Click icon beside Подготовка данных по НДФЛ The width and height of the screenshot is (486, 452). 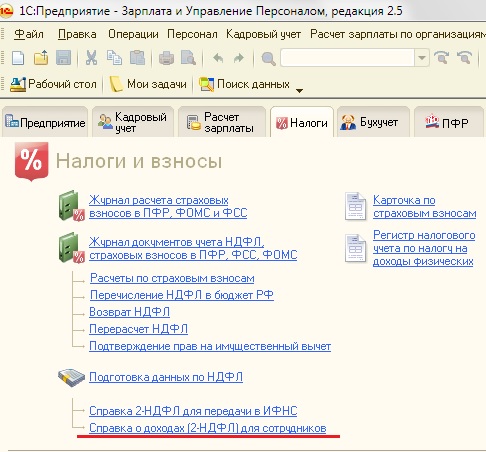point(71,378)
